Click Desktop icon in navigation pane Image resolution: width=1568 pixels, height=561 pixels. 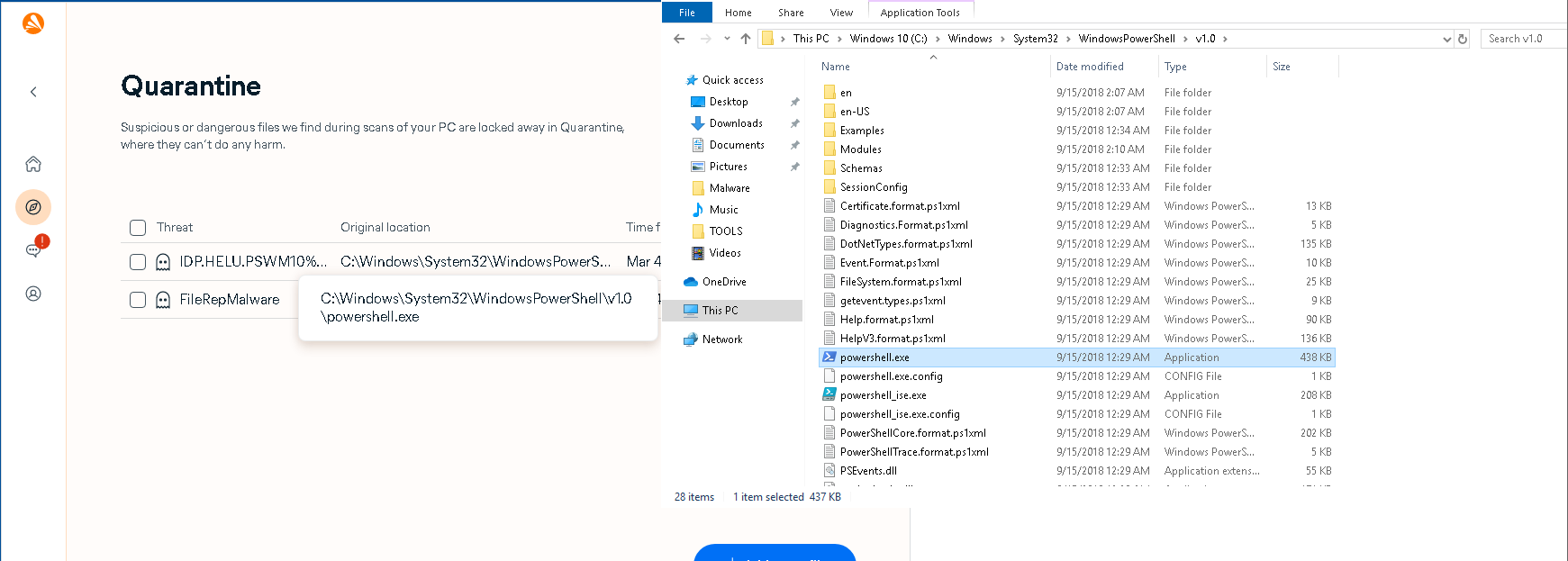click(x=697, y=102)
